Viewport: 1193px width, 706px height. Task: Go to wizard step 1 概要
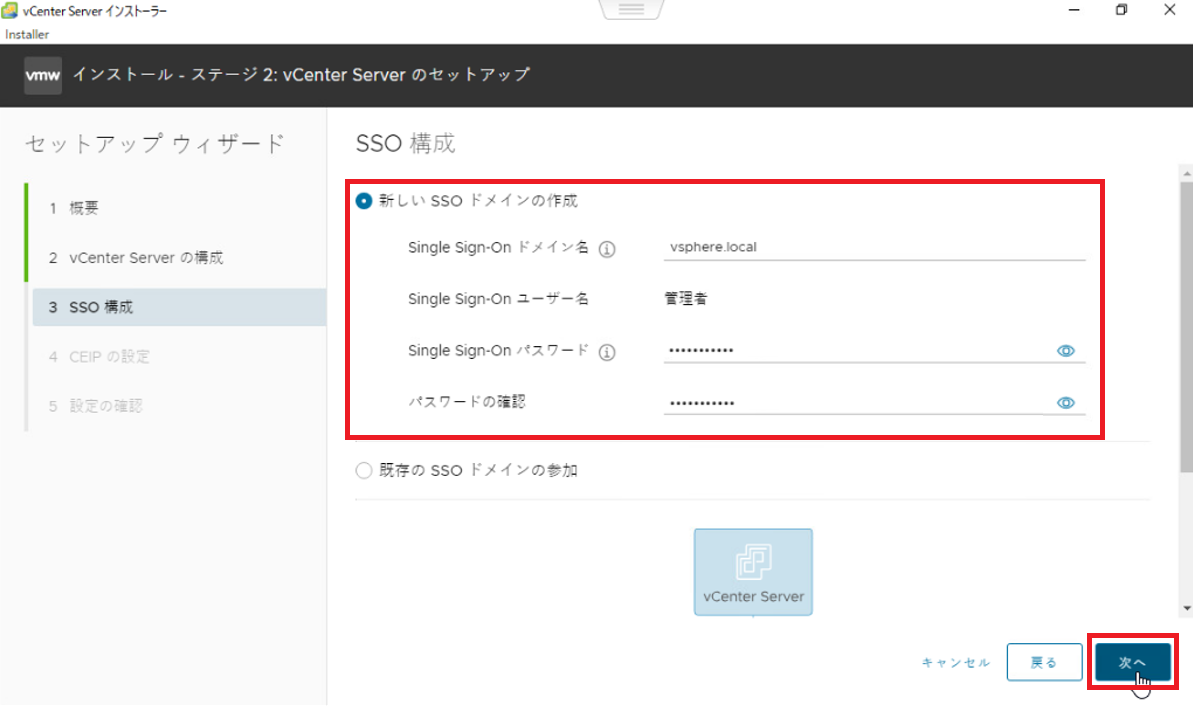click(x=84, y=208)
